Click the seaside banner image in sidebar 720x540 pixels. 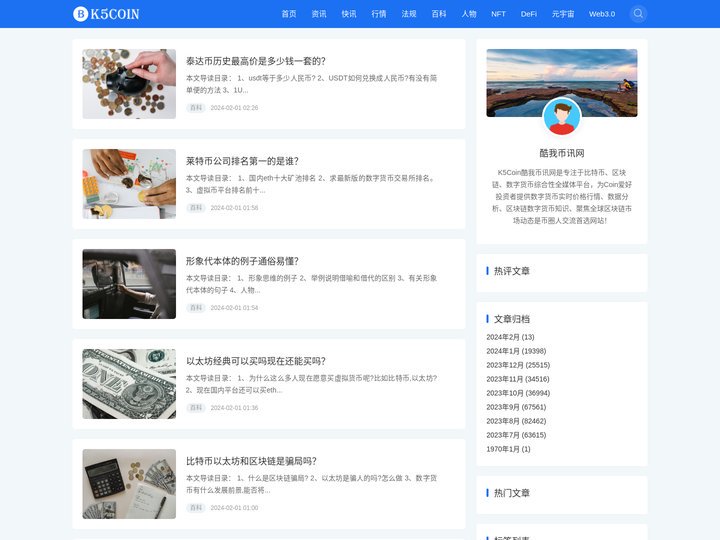(x=562, y=83)
